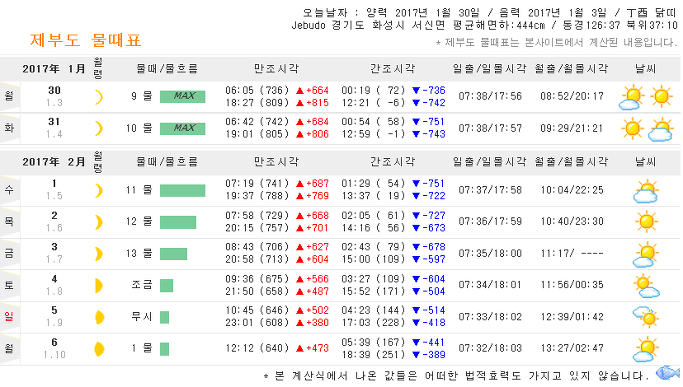Click the 월출/월몰시각 header in the February table

click(571, 162)
